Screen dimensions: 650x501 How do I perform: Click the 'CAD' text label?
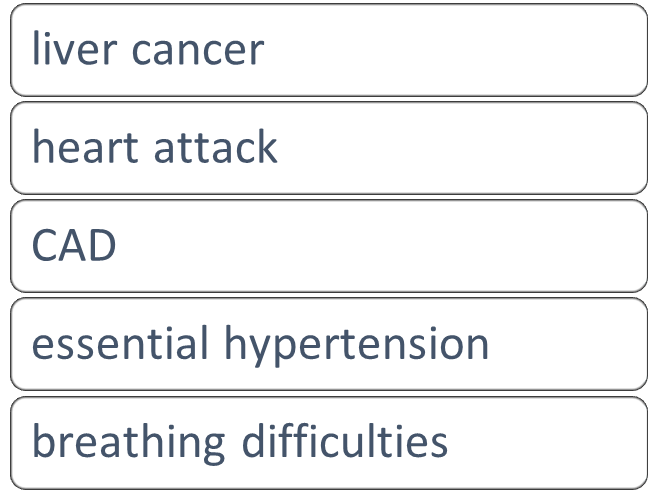(x=74, y=246)
